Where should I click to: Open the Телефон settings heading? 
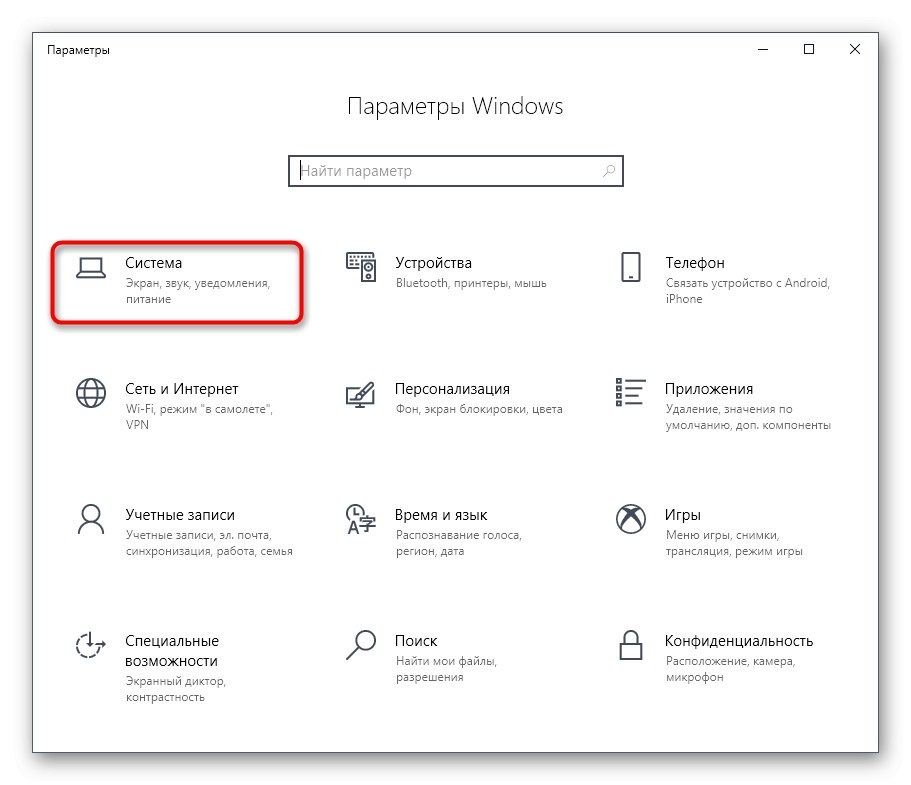pyautogui.click(x=695, y=263)
